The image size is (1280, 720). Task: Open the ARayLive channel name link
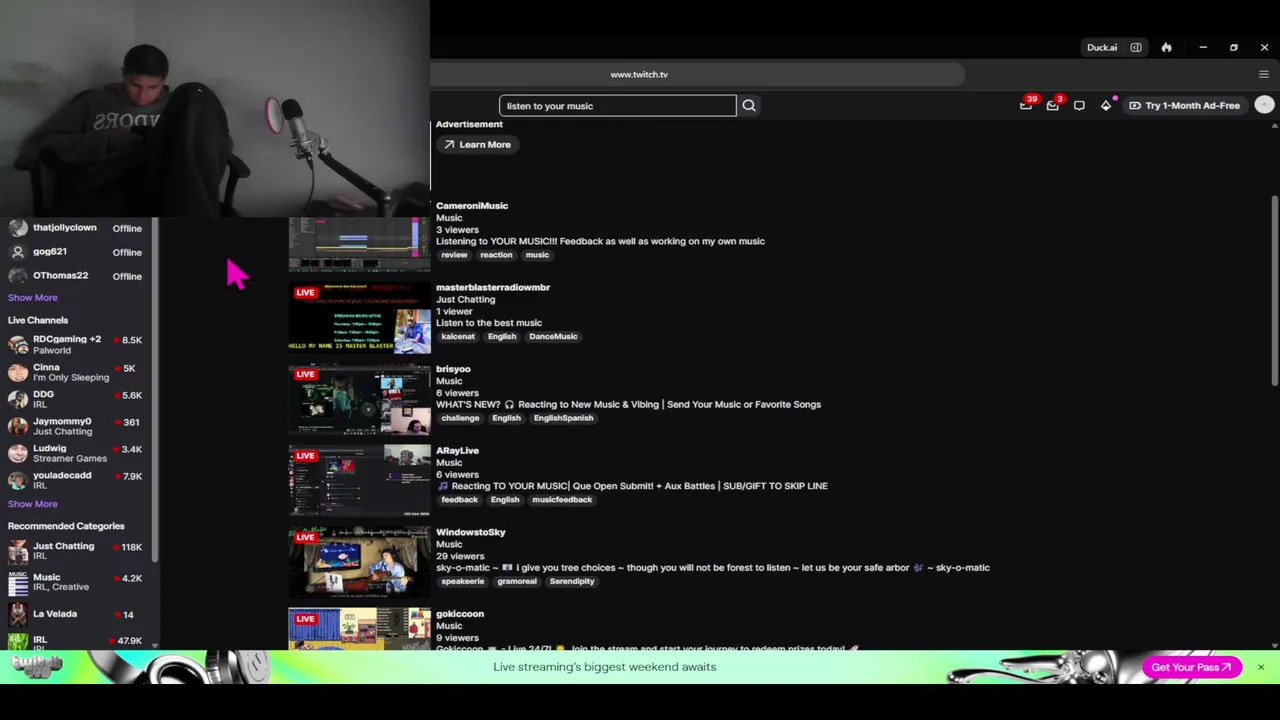click(x=457, y=451)
